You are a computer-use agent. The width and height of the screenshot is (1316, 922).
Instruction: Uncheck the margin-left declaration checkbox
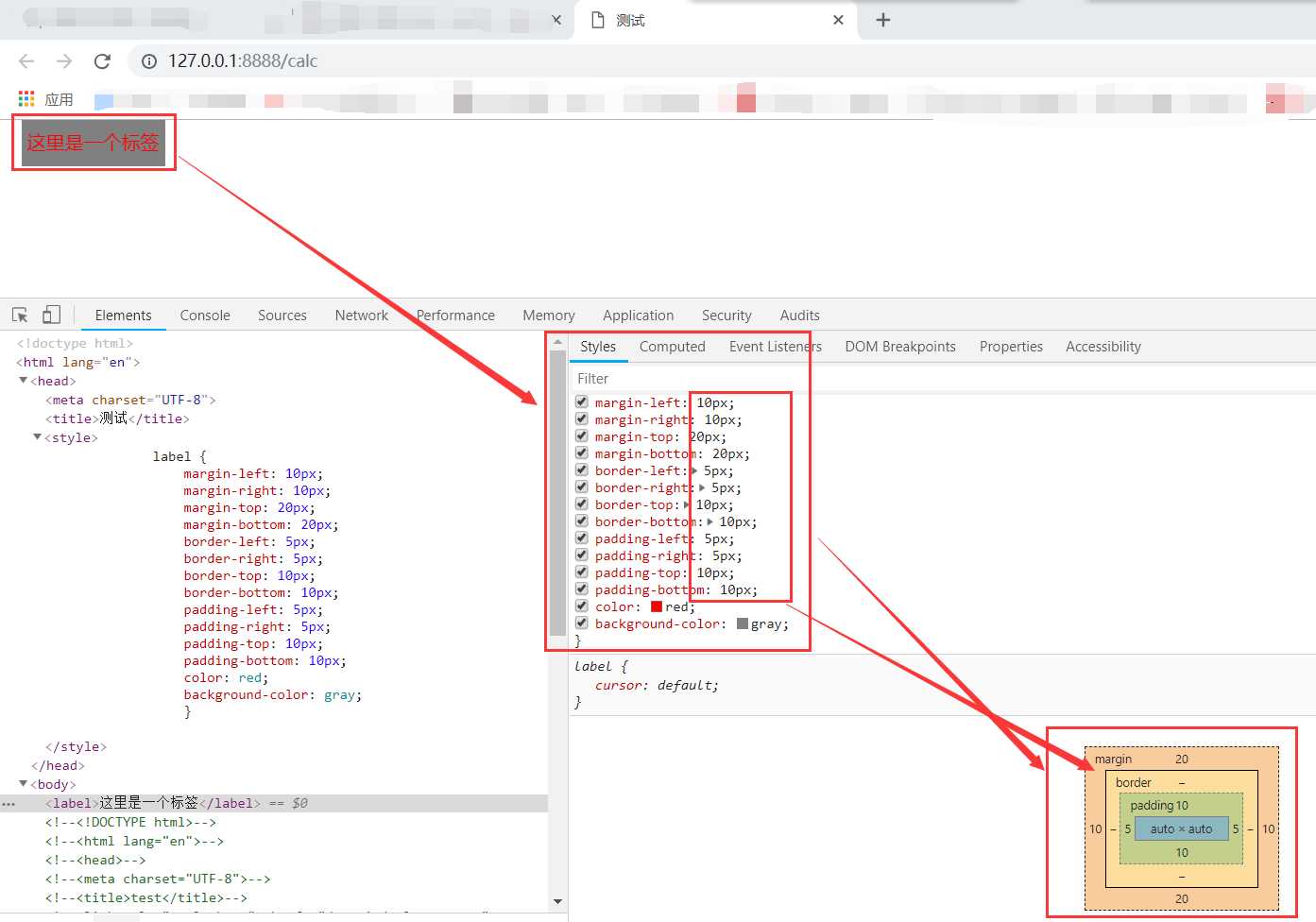point(582,401)
